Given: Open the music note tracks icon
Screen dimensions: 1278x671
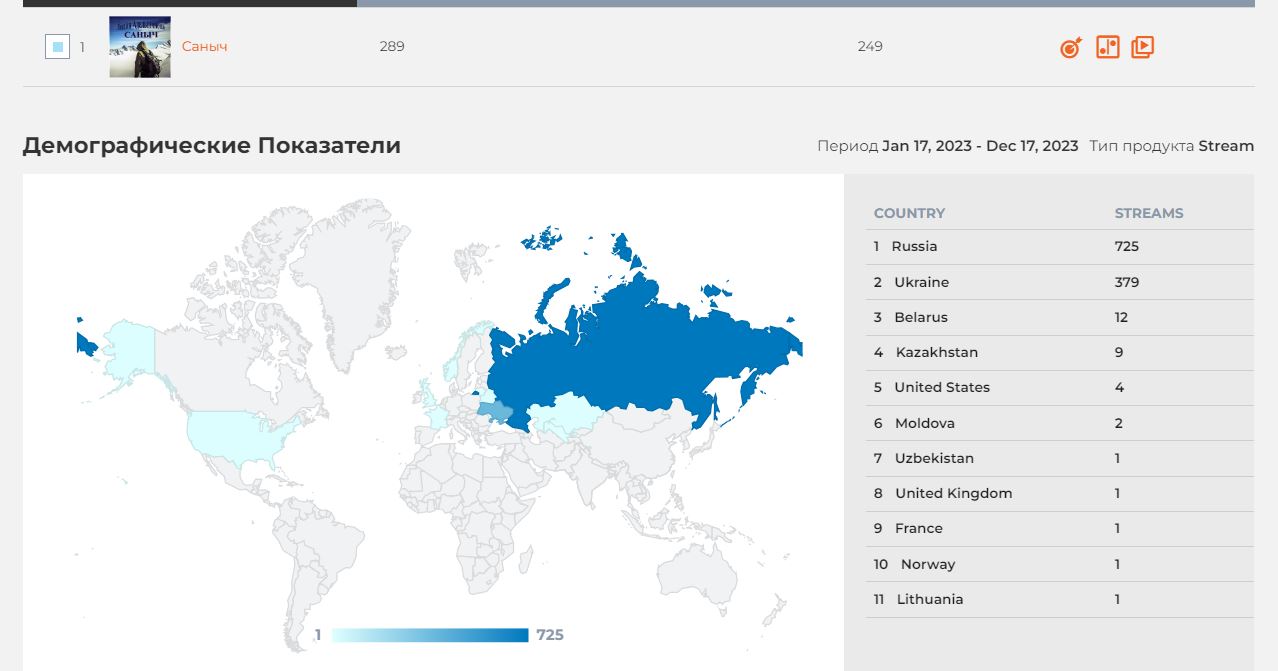Looking at the screenshot, I should coord(1107,47).
